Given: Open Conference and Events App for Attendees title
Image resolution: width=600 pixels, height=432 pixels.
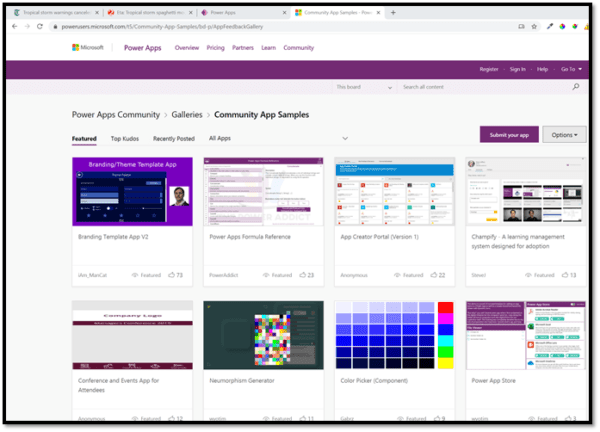Looking at the screenshot, I should [118, 385].
